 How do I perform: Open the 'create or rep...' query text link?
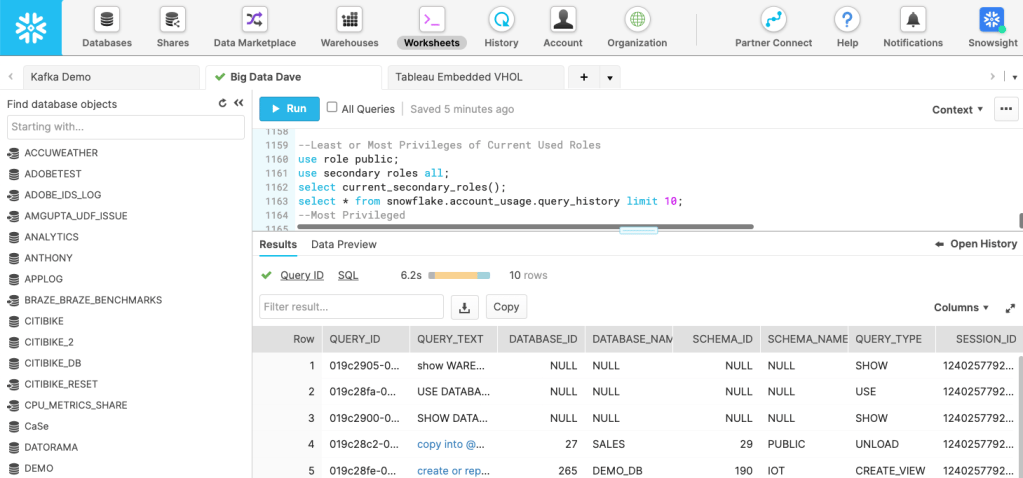pyautogui.click(x=453, y=470)
